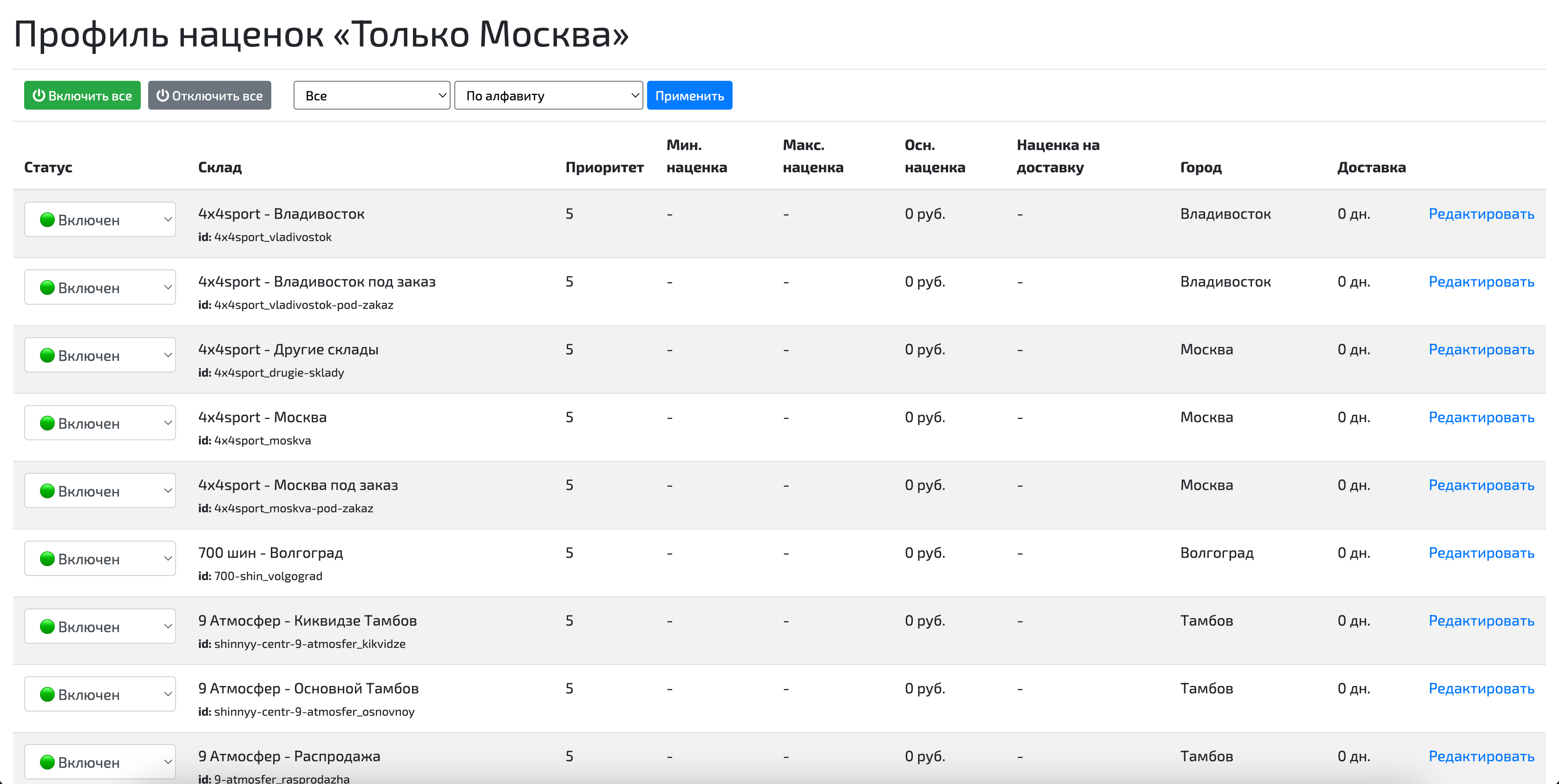Toggle status for 4x4sport - Москва под заказ
Image resolution: width=1559 pixels, height=784 pixels.
pos(99,490)
